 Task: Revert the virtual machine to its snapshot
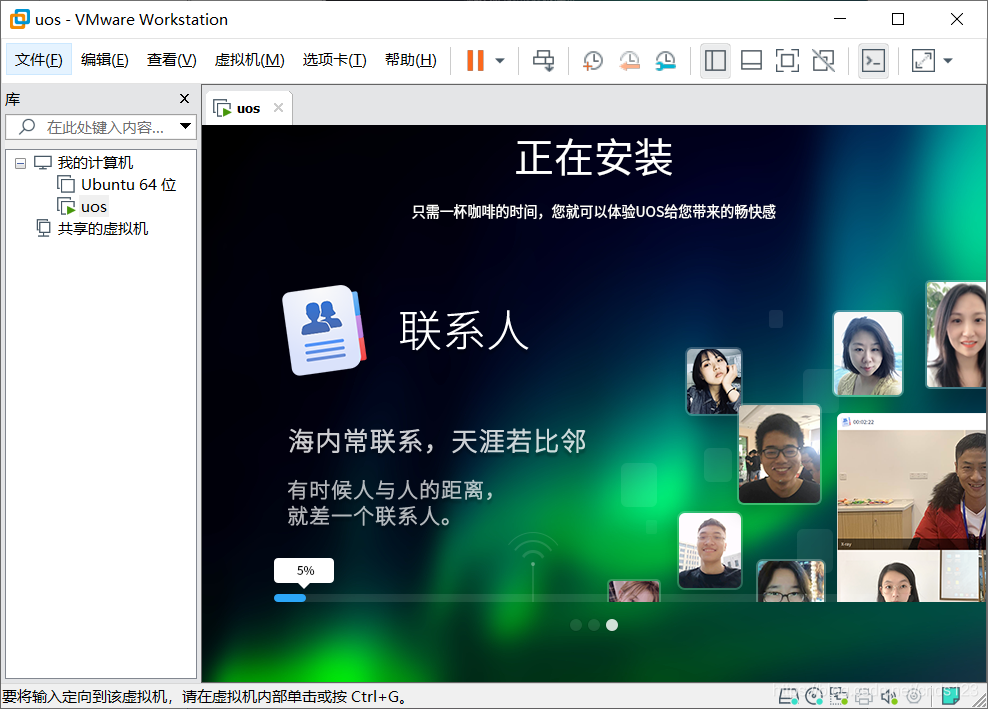click(x=629, y=61)
